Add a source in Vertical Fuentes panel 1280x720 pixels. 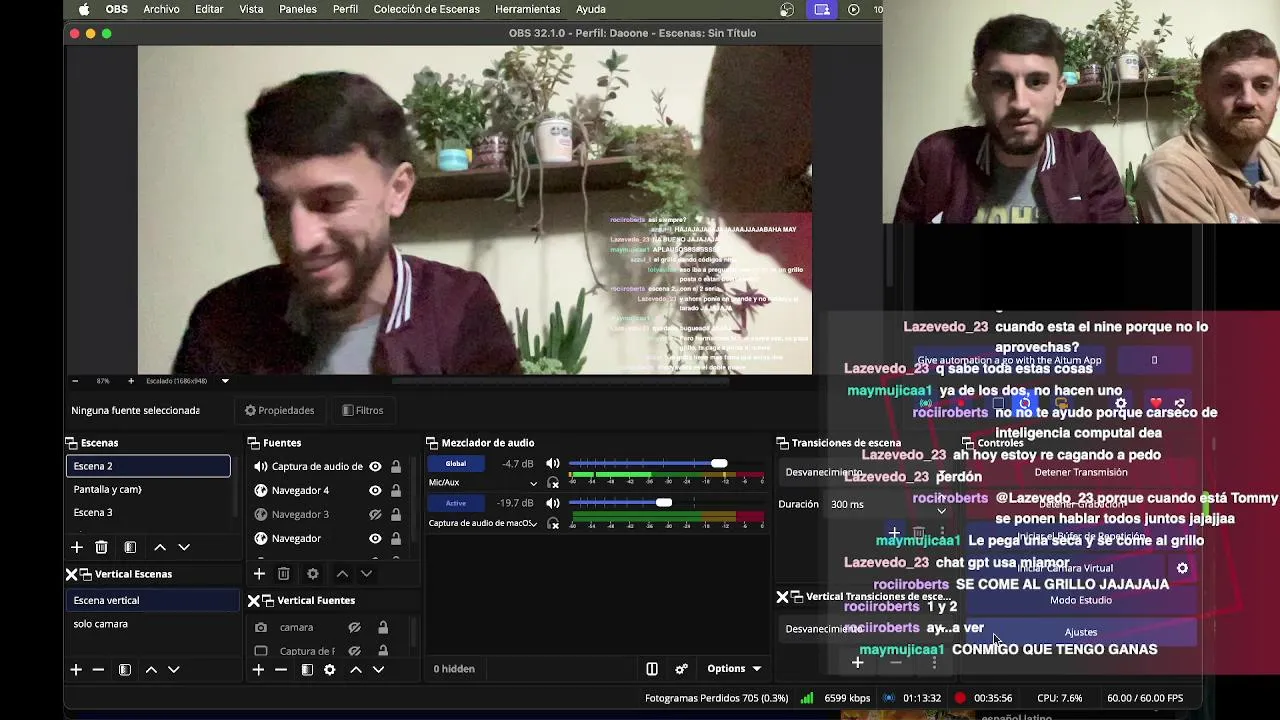tap(258, 669)
